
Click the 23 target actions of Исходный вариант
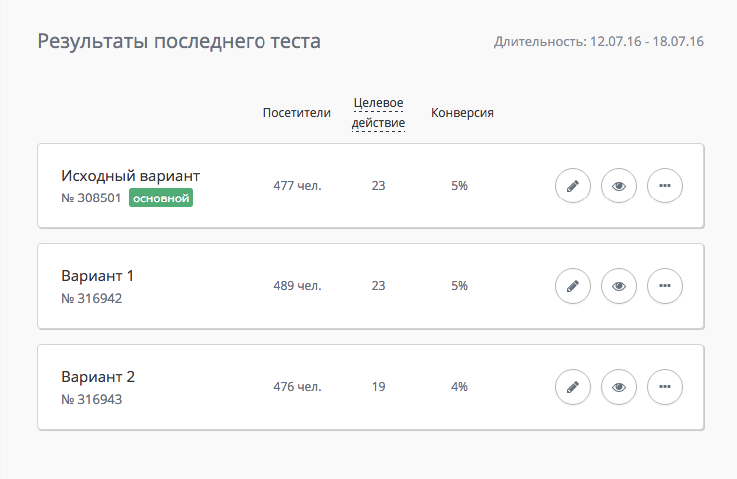[x=378, y=186]
